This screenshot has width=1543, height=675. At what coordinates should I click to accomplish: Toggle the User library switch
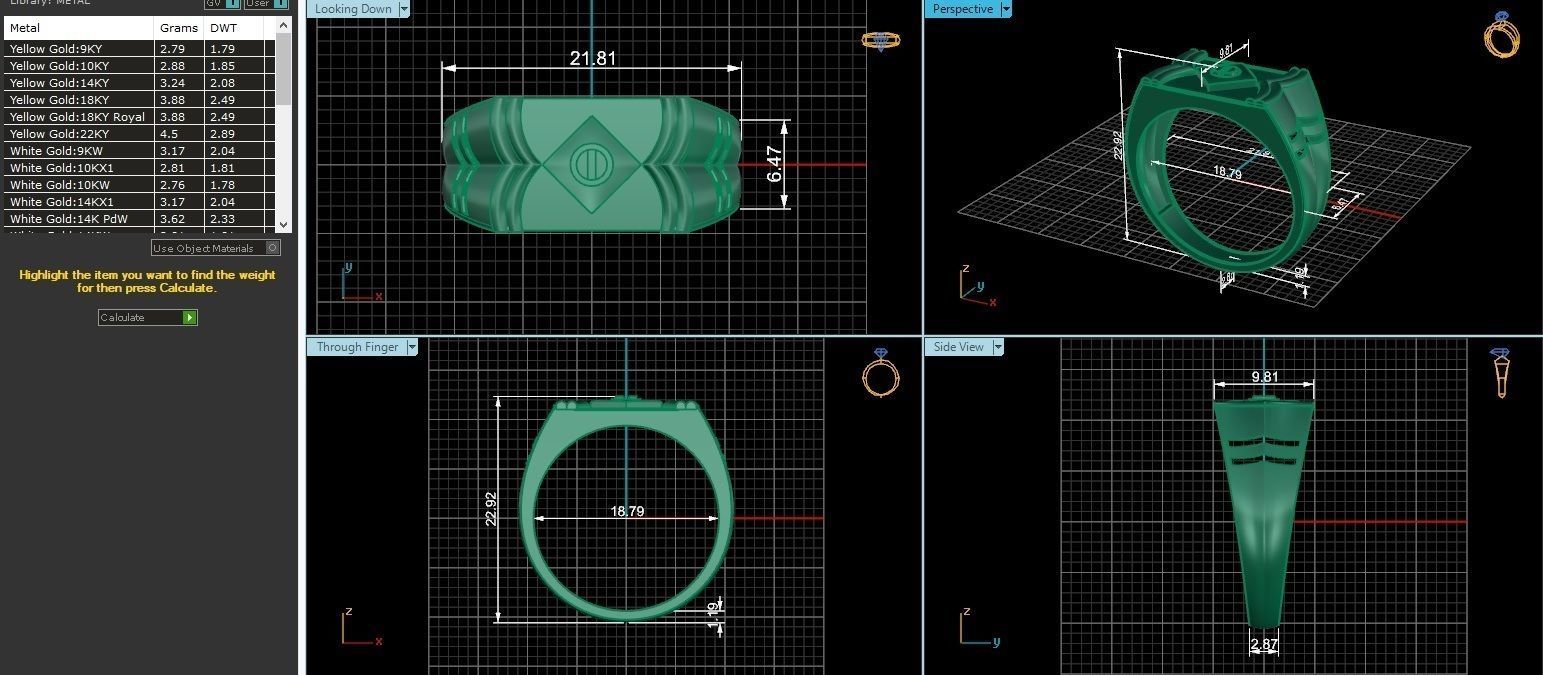pyautogui.click(x=267, y=3)
